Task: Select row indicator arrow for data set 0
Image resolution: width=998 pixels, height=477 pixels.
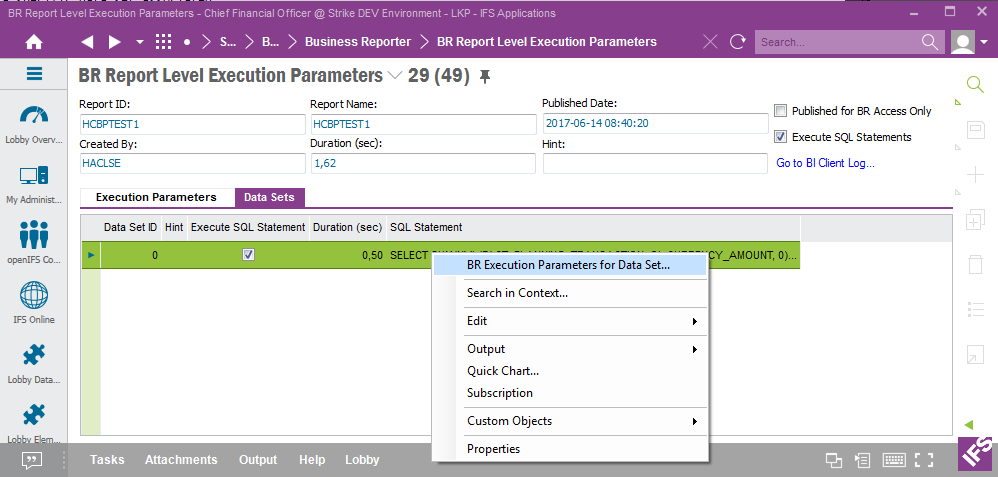Action: (x=91, y=255)
